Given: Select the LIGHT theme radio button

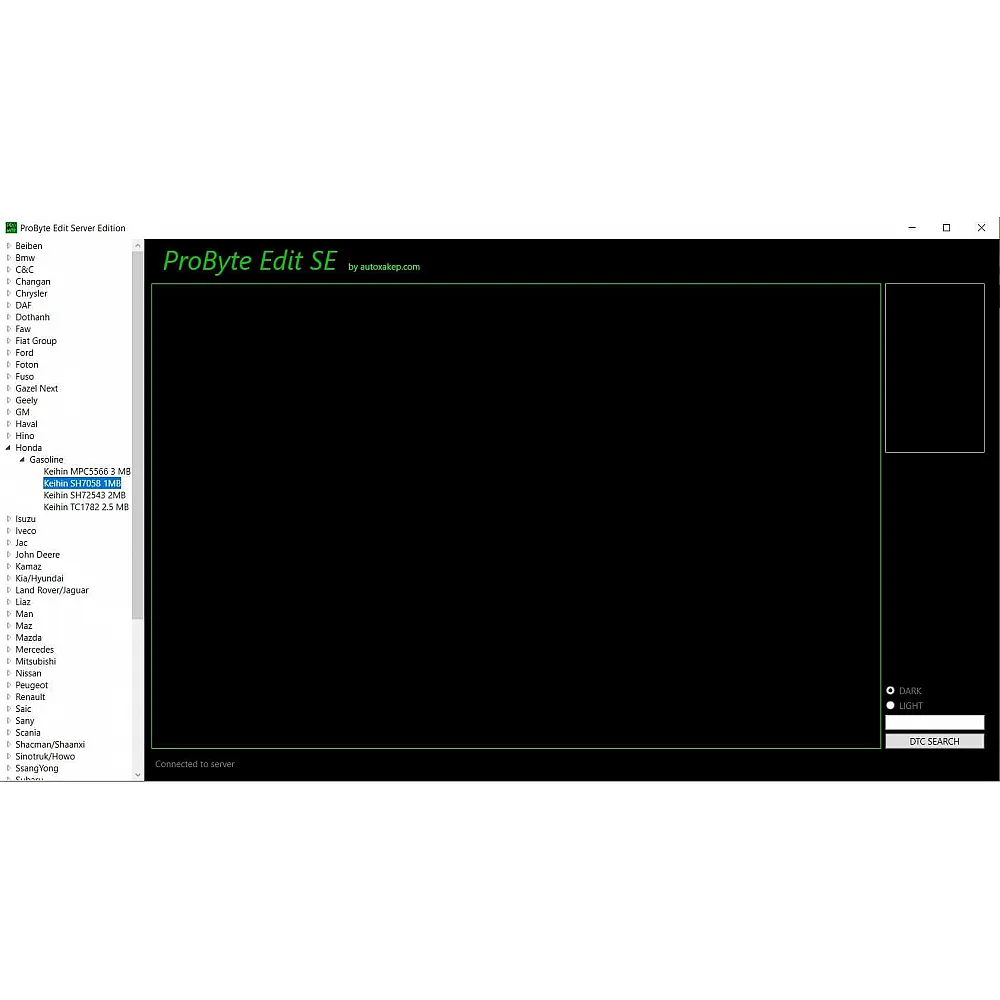Looking at the screenshot, I should pyautogui.click(x=890, y=706).
